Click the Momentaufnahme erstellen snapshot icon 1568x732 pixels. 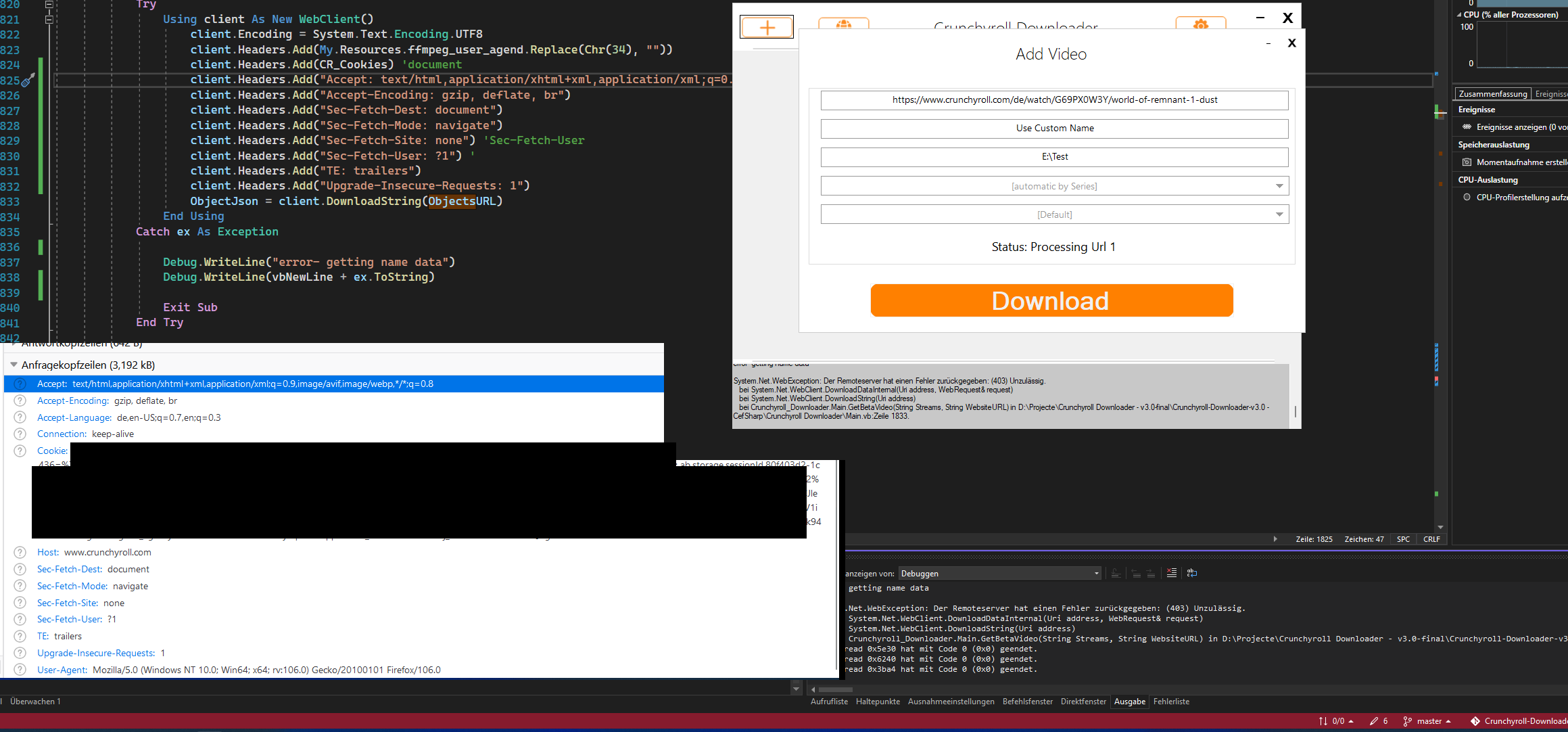[1467, 162]
